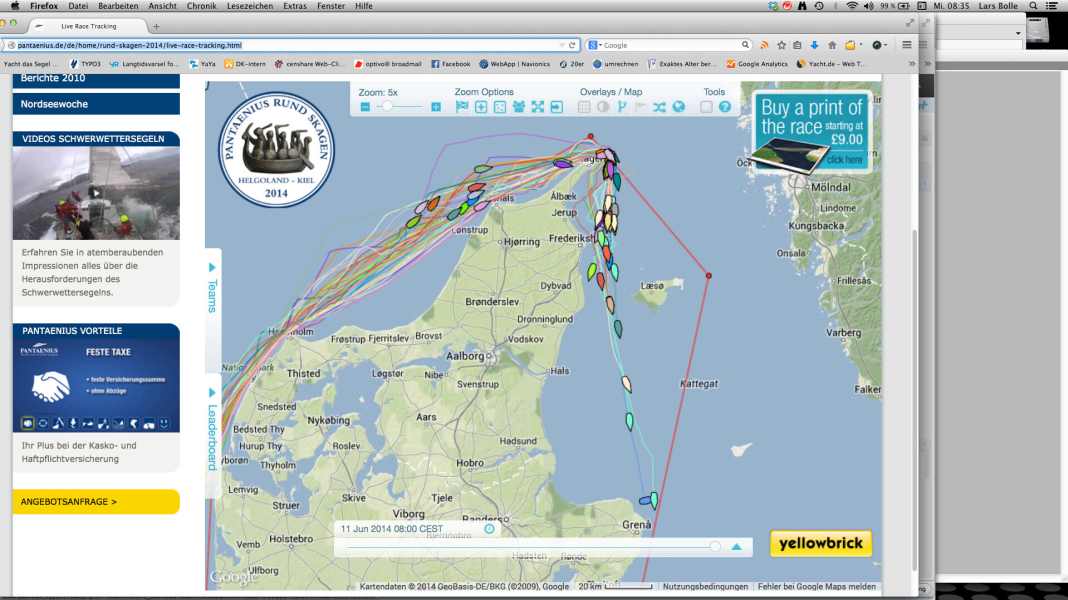Click the yellowbrick logo
This screenshot has height=600, width=1068.
(821, 543)
